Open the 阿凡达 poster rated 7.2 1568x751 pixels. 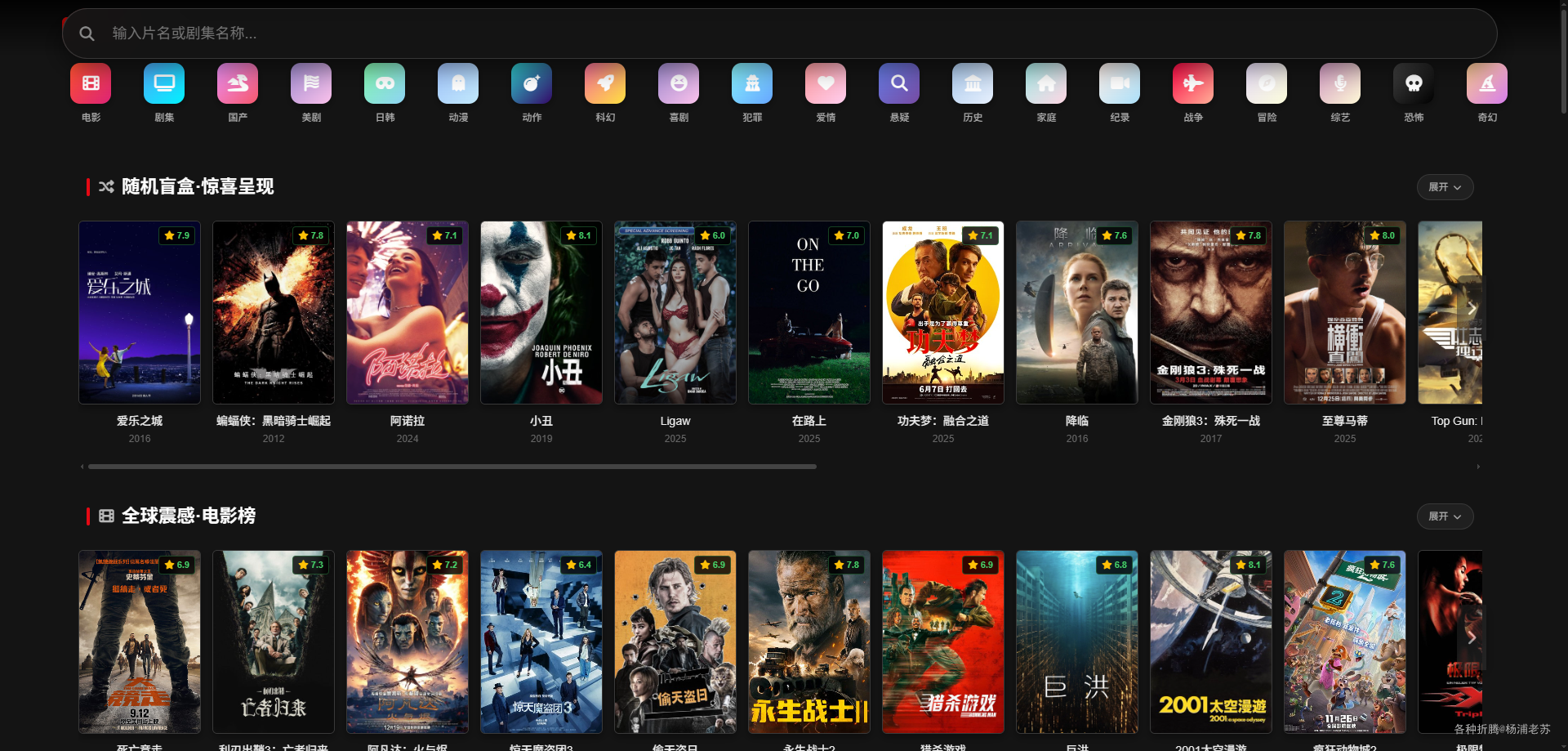coord(408,641)
